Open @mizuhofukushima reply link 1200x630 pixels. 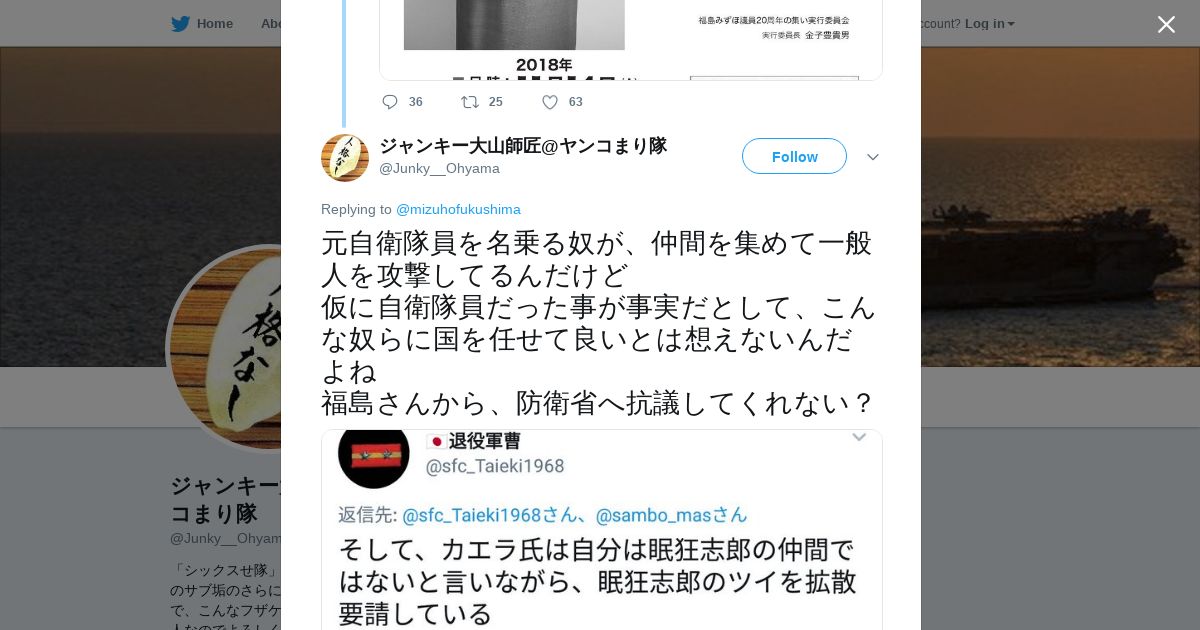tap(458, 209)
